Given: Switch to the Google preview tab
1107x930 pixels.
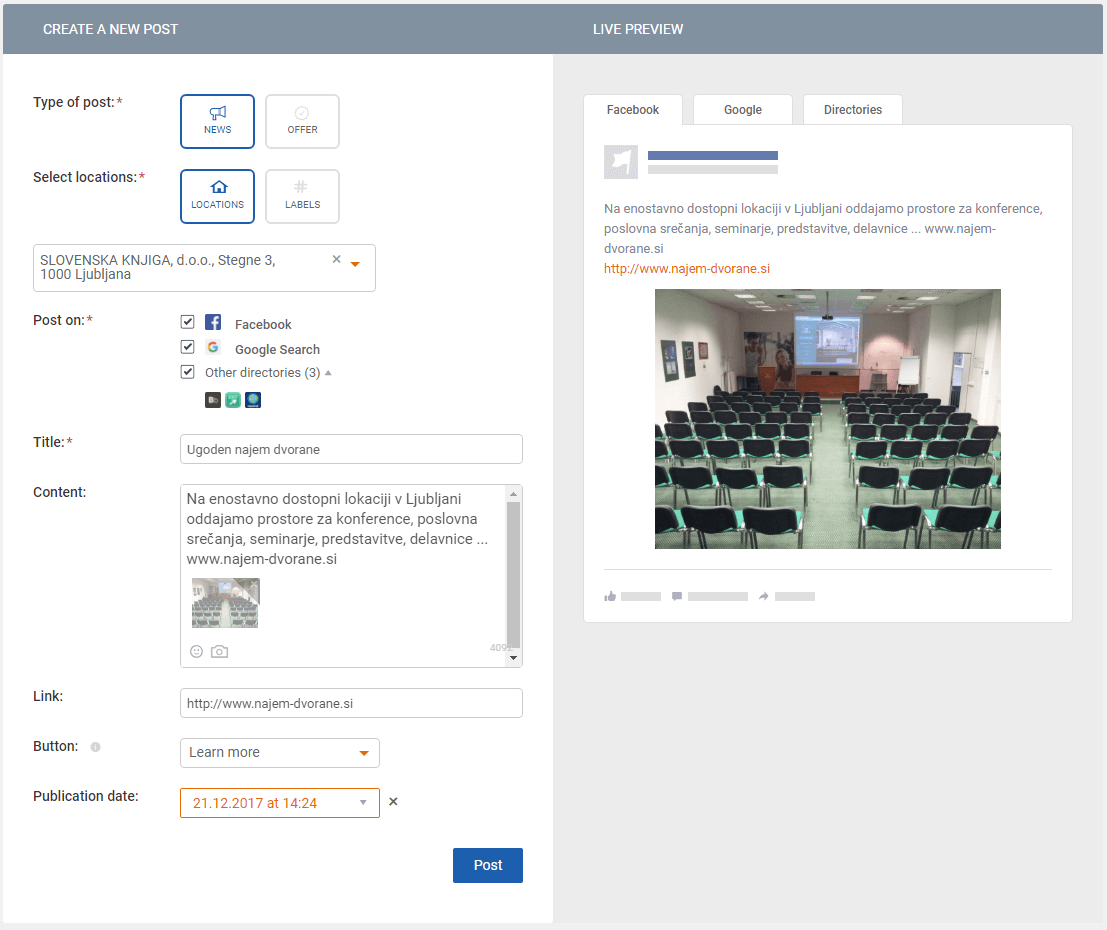Looking at the screenshot, I should (742, 110).
